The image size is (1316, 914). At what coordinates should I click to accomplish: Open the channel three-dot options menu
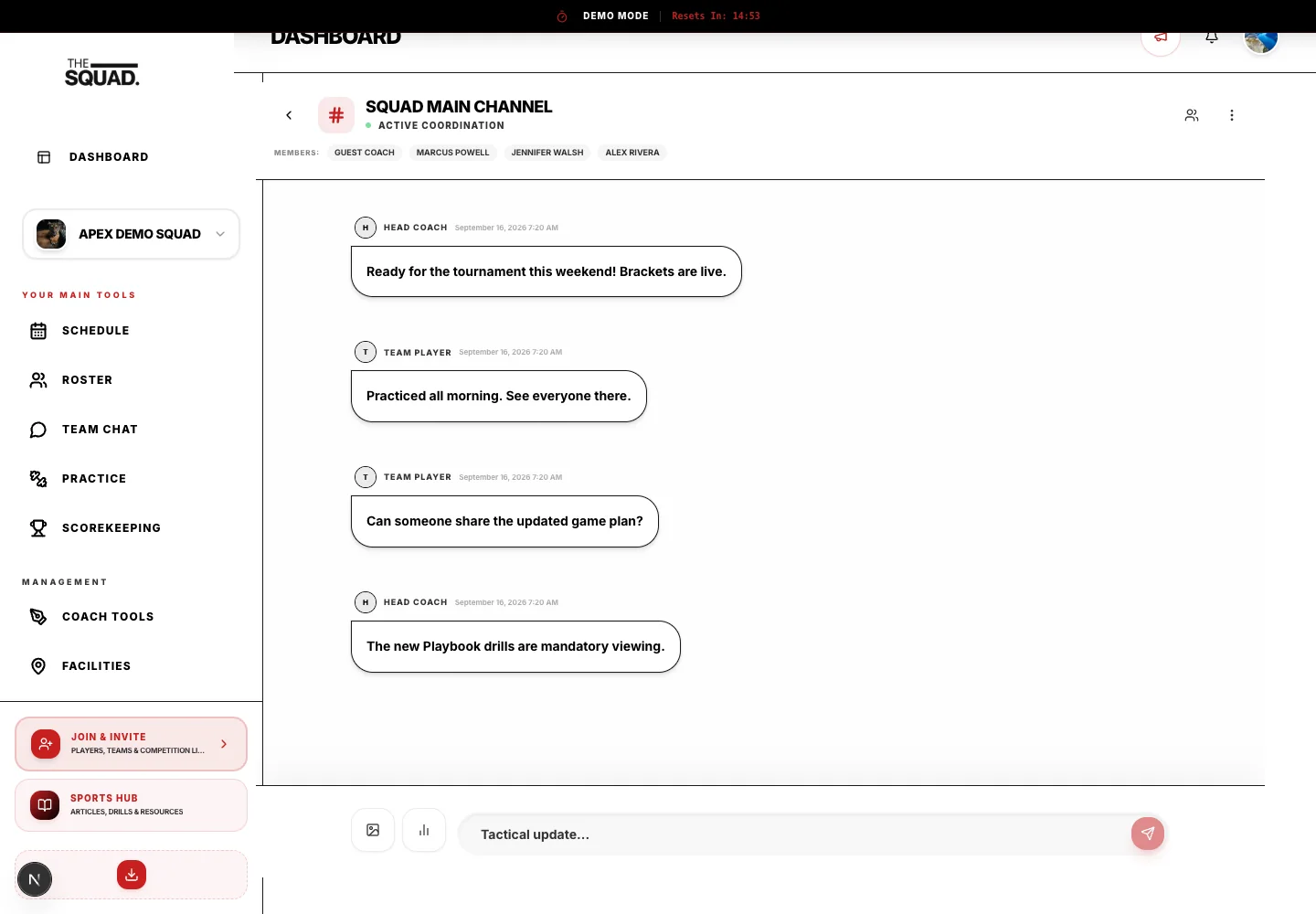1232,115
